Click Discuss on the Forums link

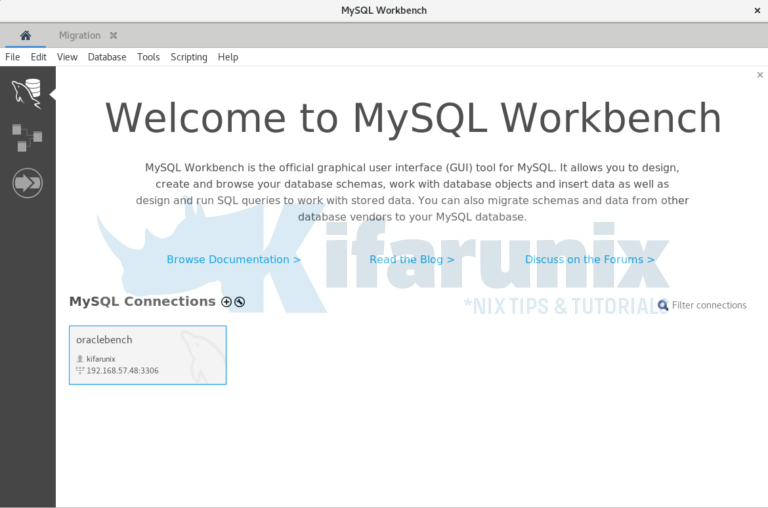[590, 259]
